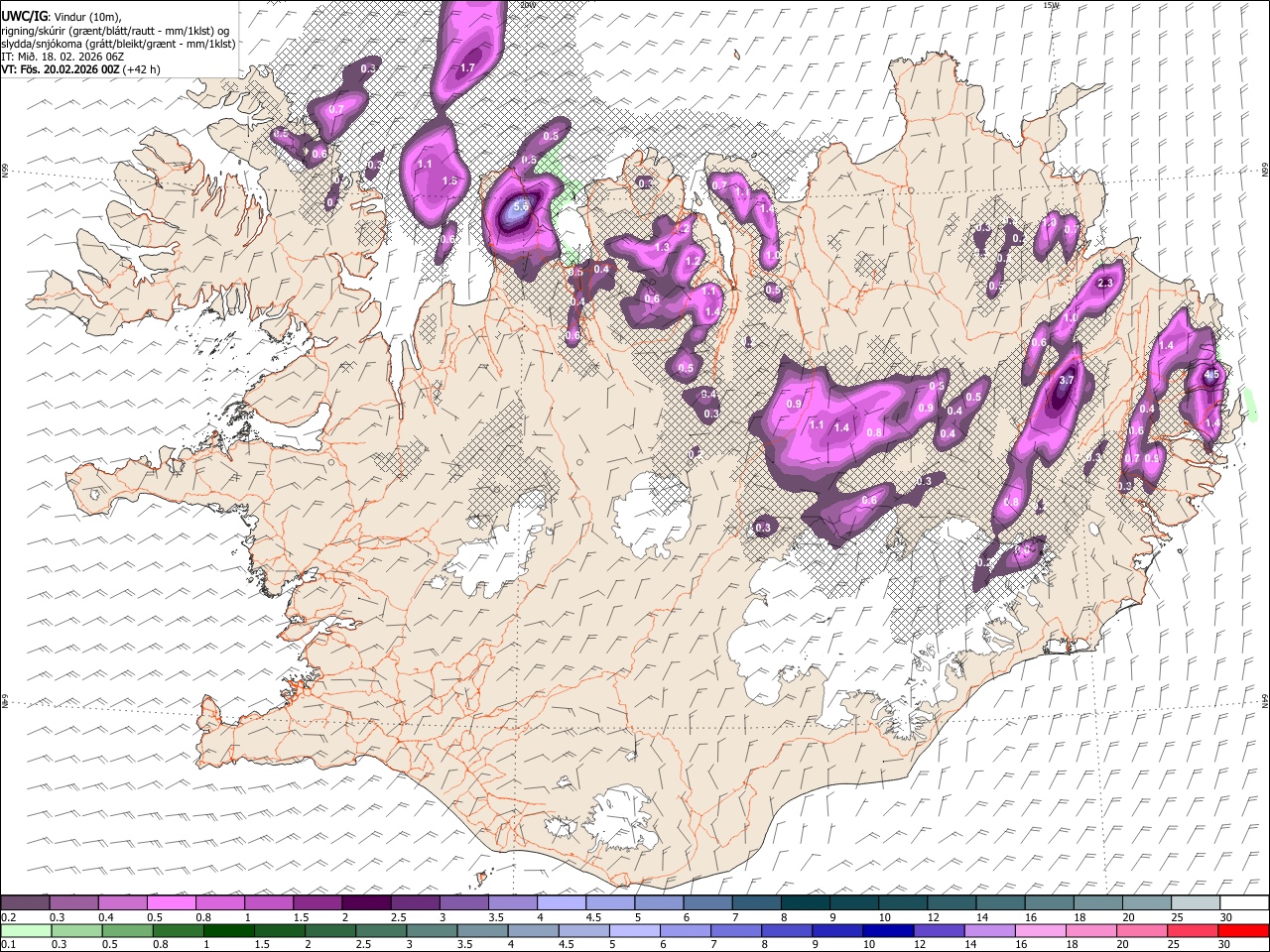Screen dimensions: 1270x952
Task: Select the grey-green 3–3.5 rain swatch
Action: [433, 930]
